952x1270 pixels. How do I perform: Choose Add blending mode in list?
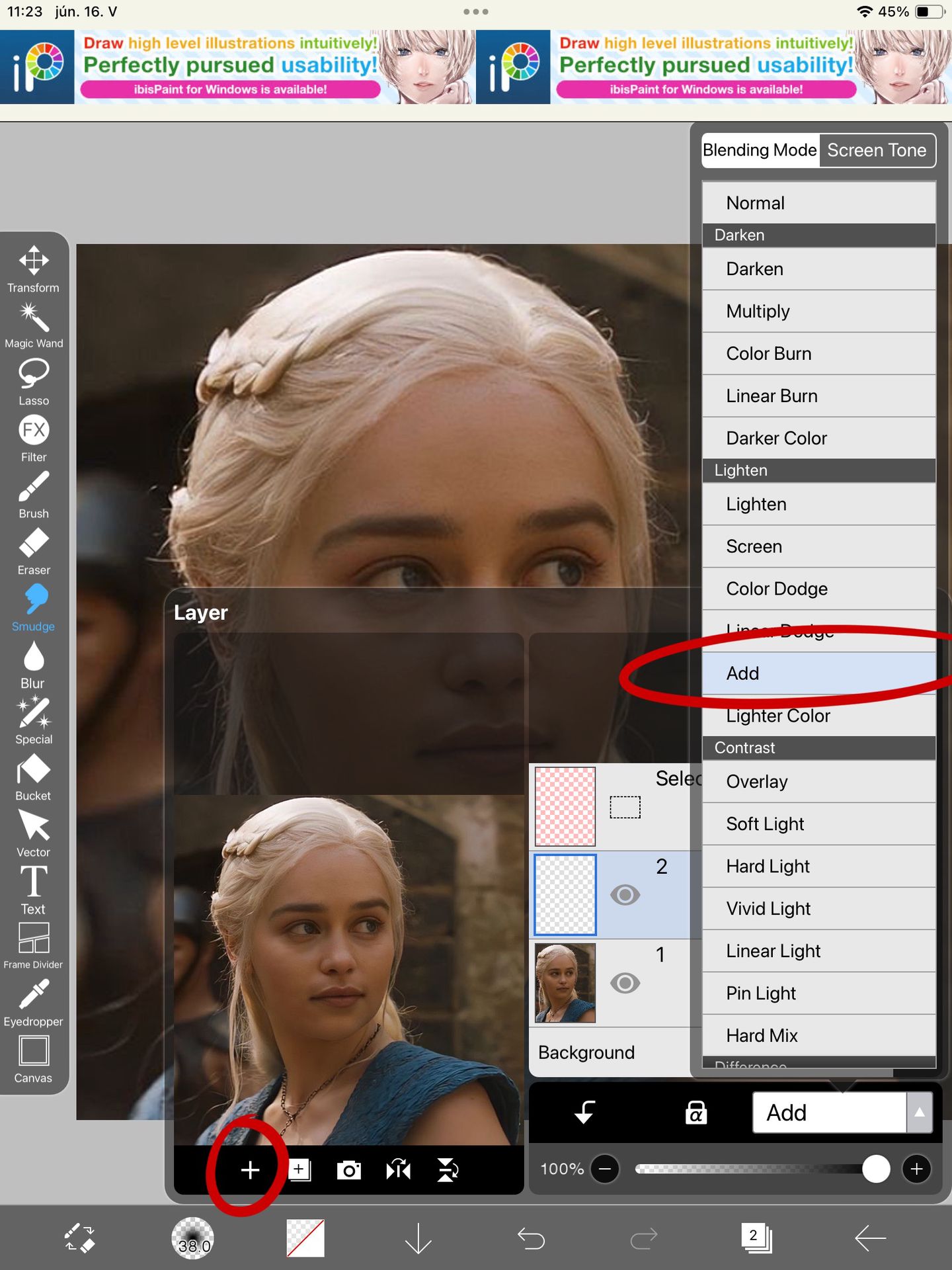click(818, 673)
